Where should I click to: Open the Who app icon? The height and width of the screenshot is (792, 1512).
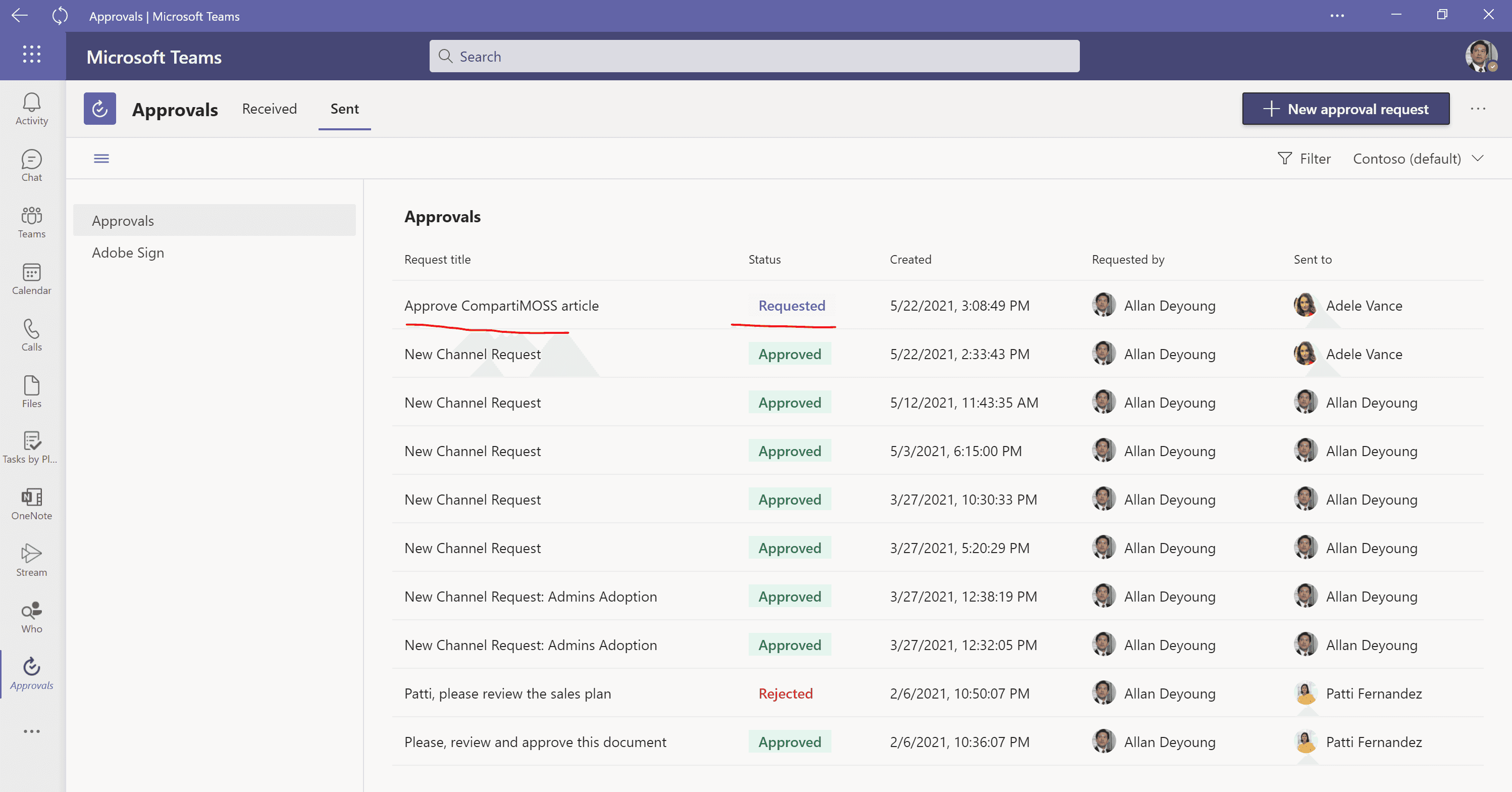[32, 617]
